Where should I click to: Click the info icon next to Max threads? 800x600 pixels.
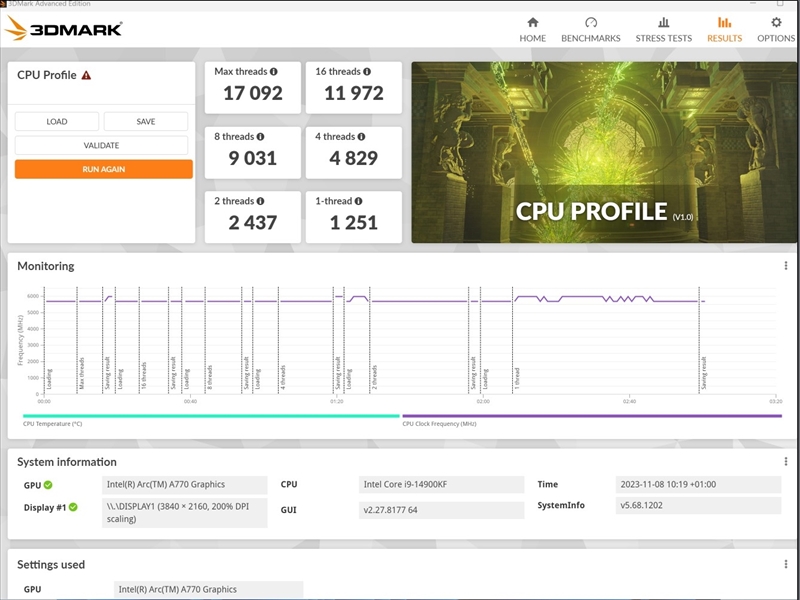pyautogui.click(x=274, y=71)
